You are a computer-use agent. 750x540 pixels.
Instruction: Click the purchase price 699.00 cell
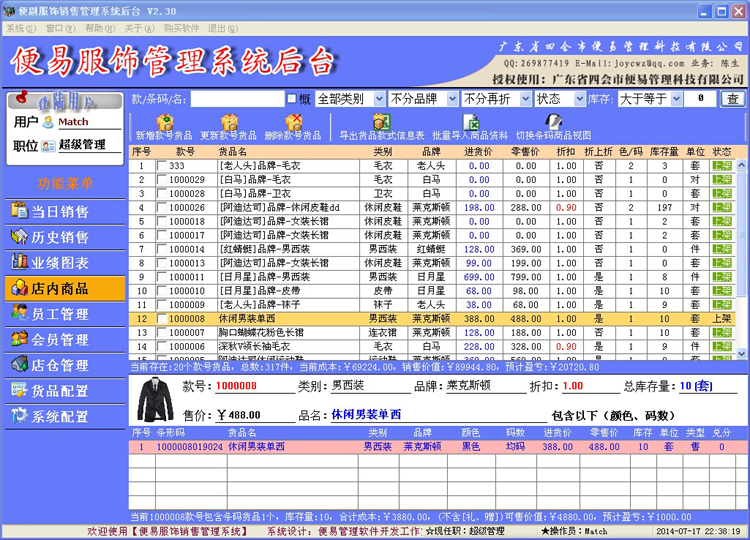click(479, 277)
